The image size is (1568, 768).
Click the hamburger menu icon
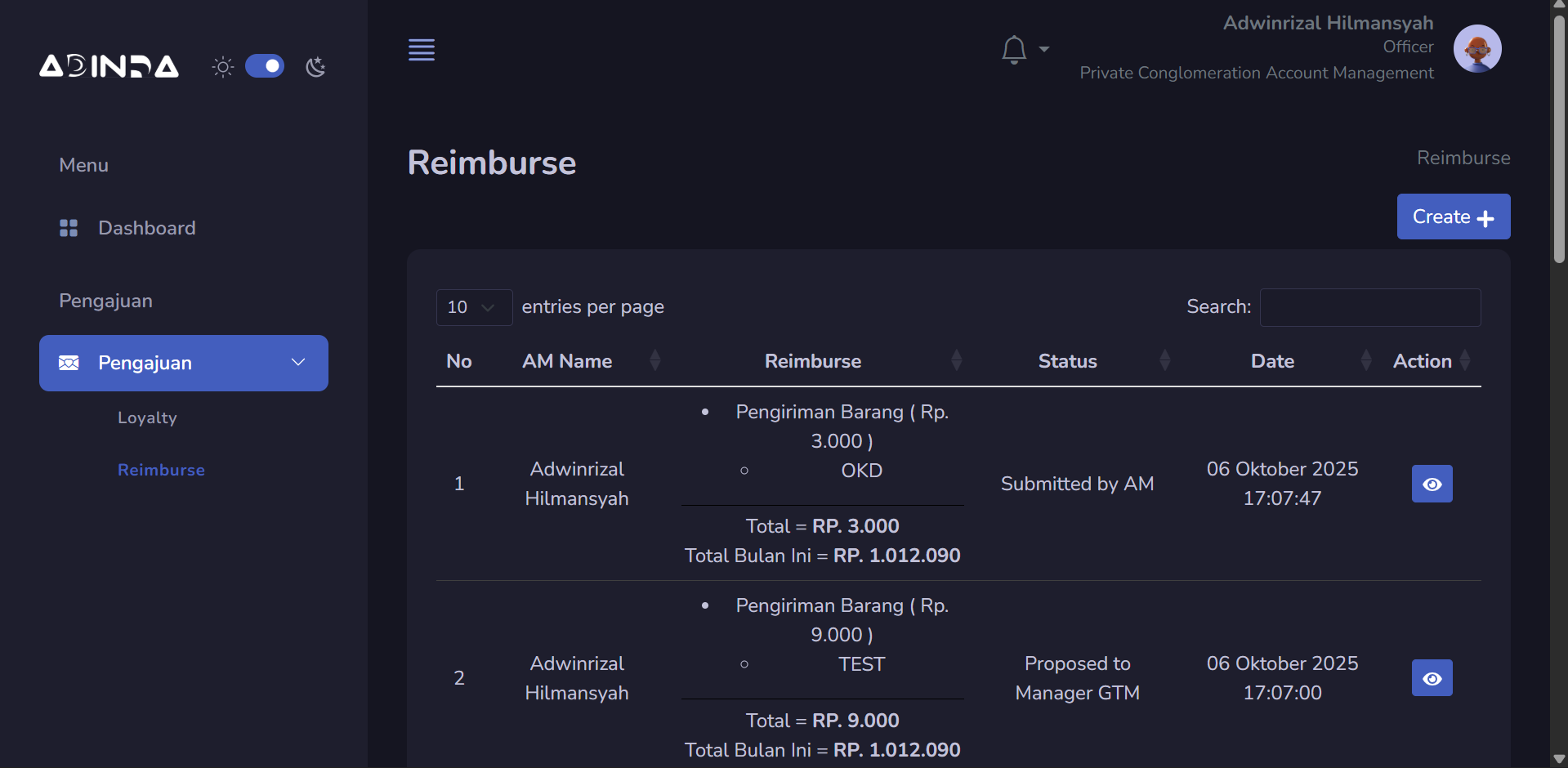click(x=422, y=50)
